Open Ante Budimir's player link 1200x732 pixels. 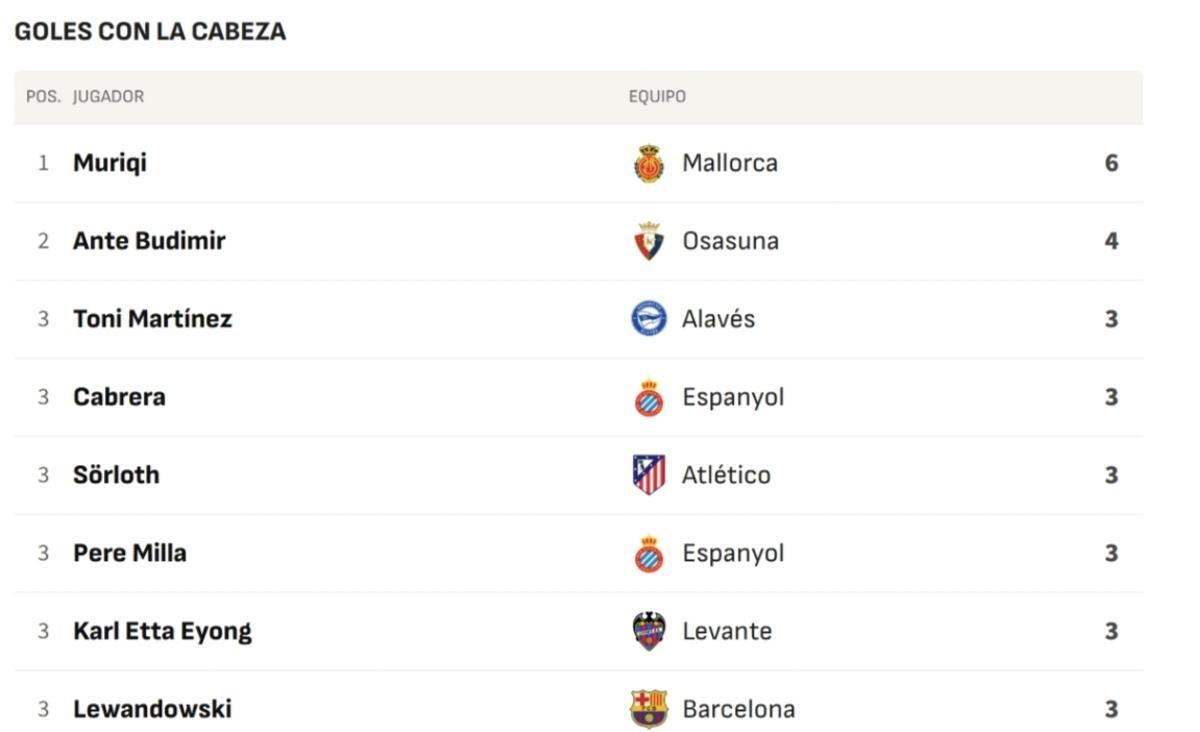149,241
